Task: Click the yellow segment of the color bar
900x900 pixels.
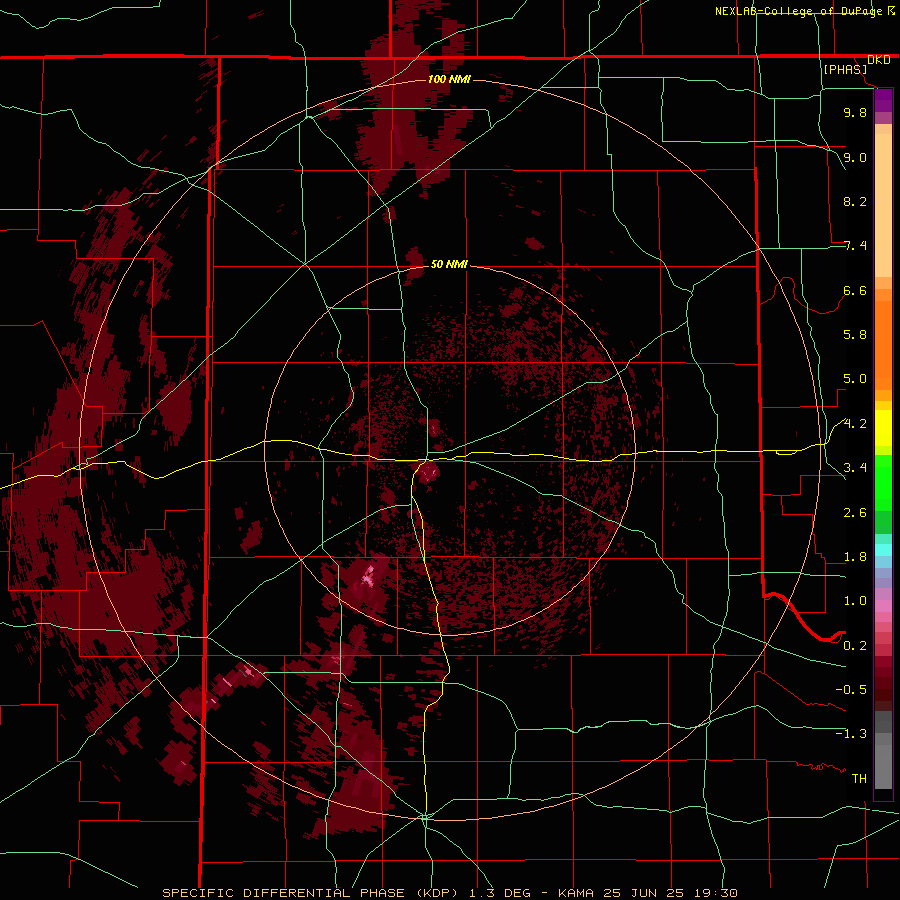Action: (883, 428)
